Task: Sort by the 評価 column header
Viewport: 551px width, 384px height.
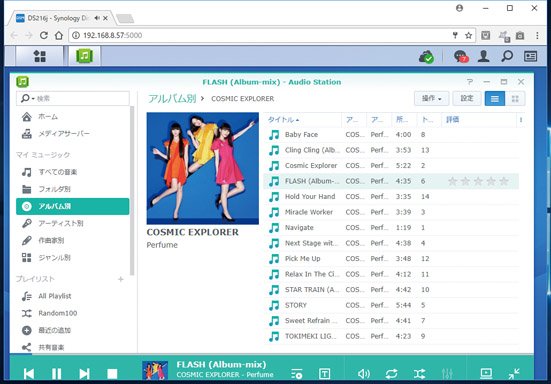Action: click(479, 120)
